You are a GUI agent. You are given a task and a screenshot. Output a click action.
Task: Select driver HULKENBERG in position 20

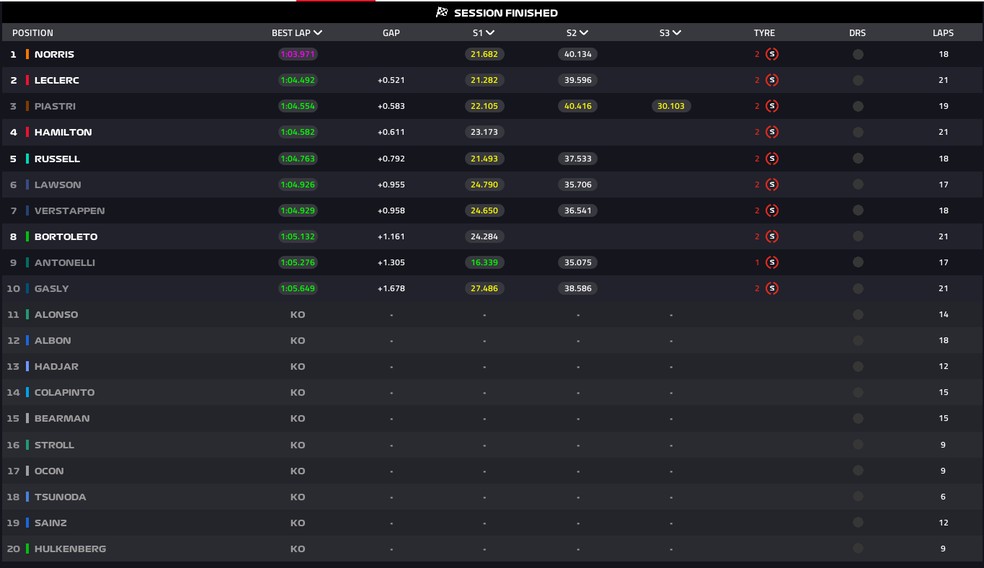click(x=70, y=549)
